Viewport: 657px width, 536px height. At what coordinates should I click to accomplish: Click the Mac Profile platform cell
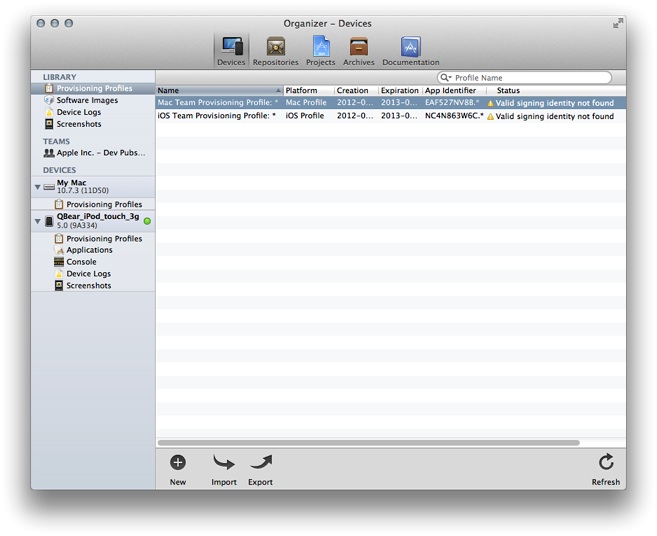tap(306, 103)
